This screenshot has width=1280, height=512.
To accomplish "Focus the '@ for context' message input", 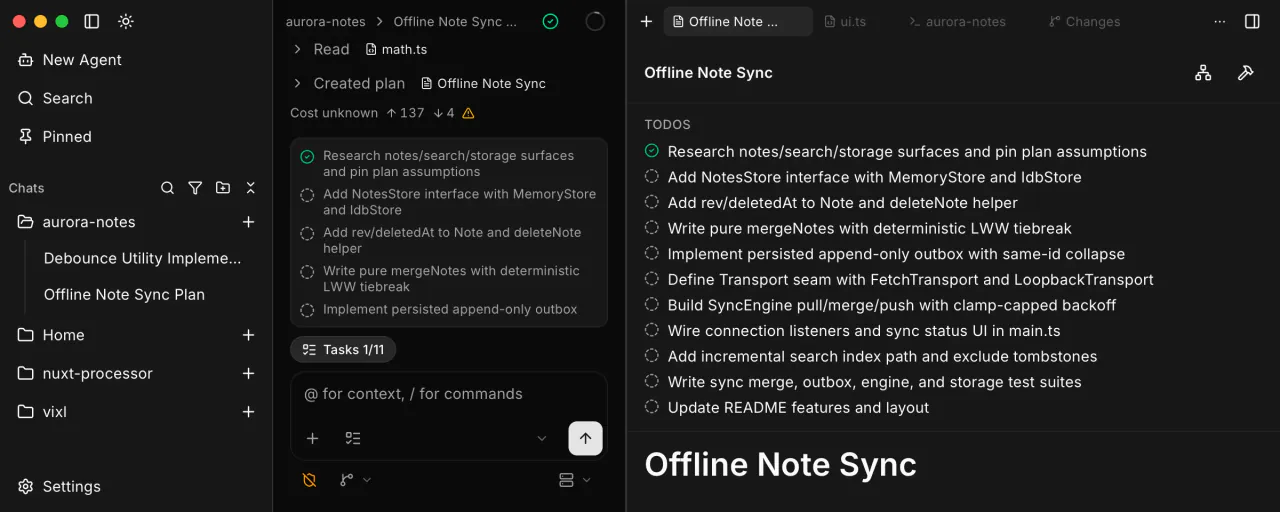I will (449, 394).
